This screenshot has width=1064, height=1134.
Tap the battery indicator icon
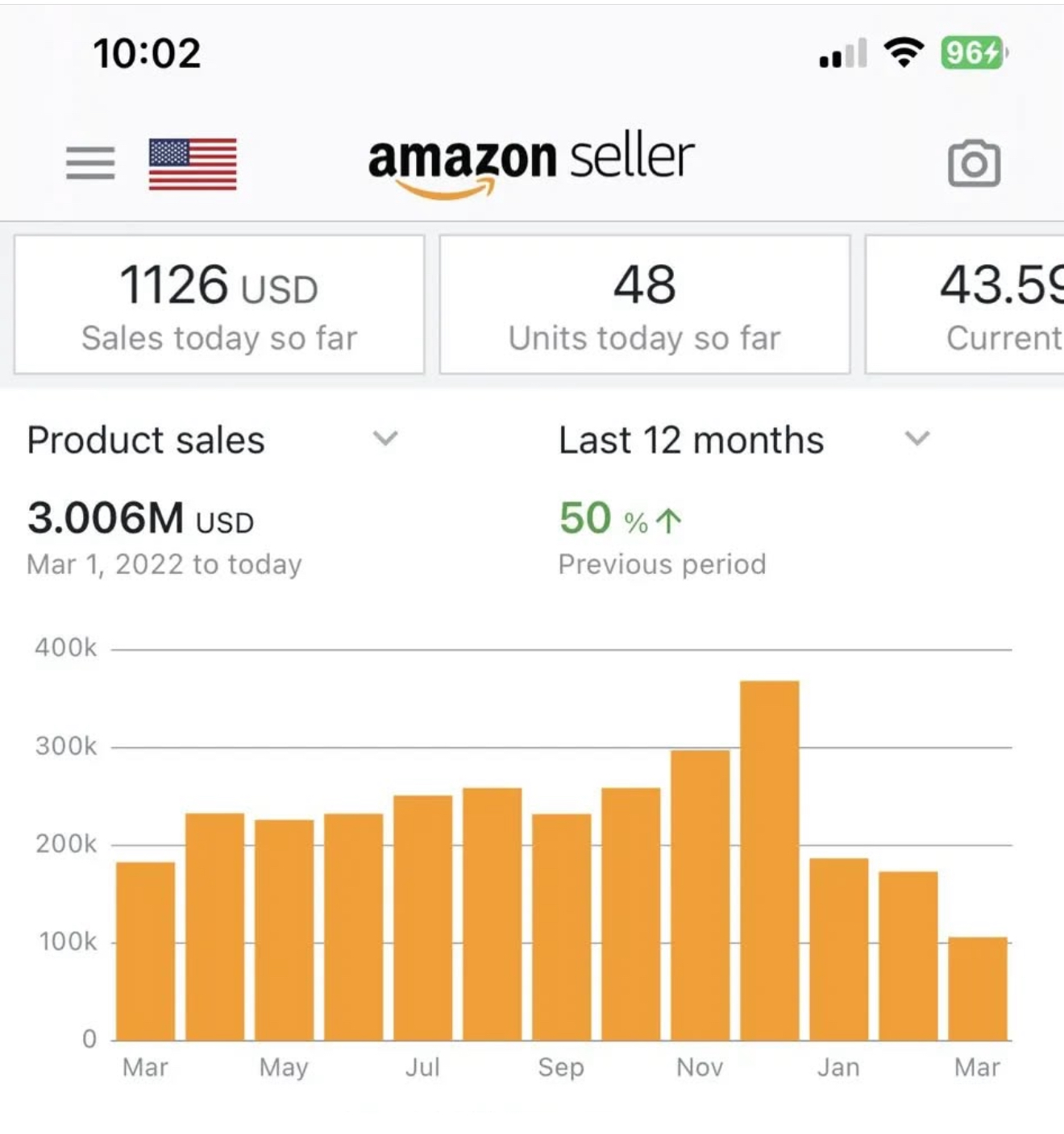[974, 53]
